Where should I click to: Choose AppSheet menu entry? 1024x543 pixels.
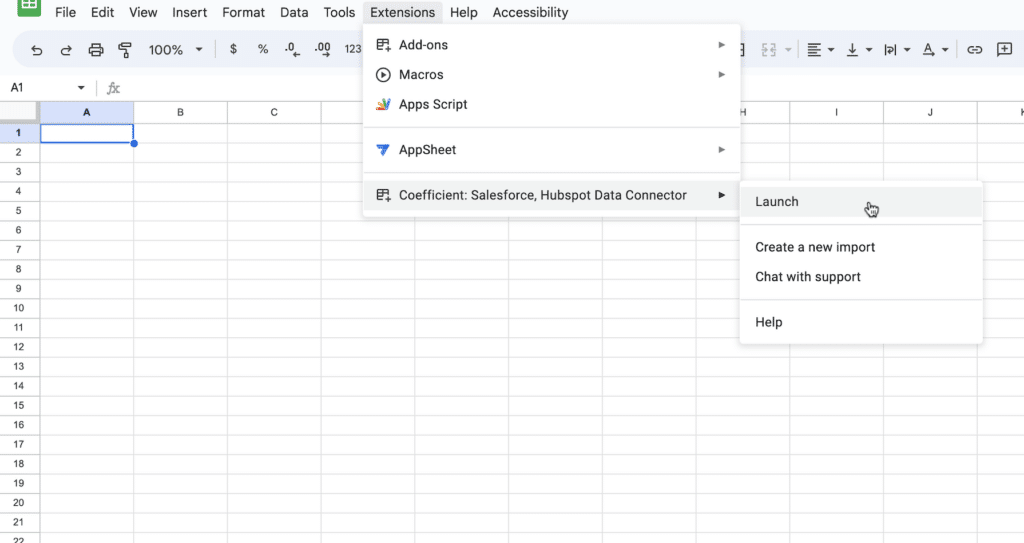tap(552, 150)
